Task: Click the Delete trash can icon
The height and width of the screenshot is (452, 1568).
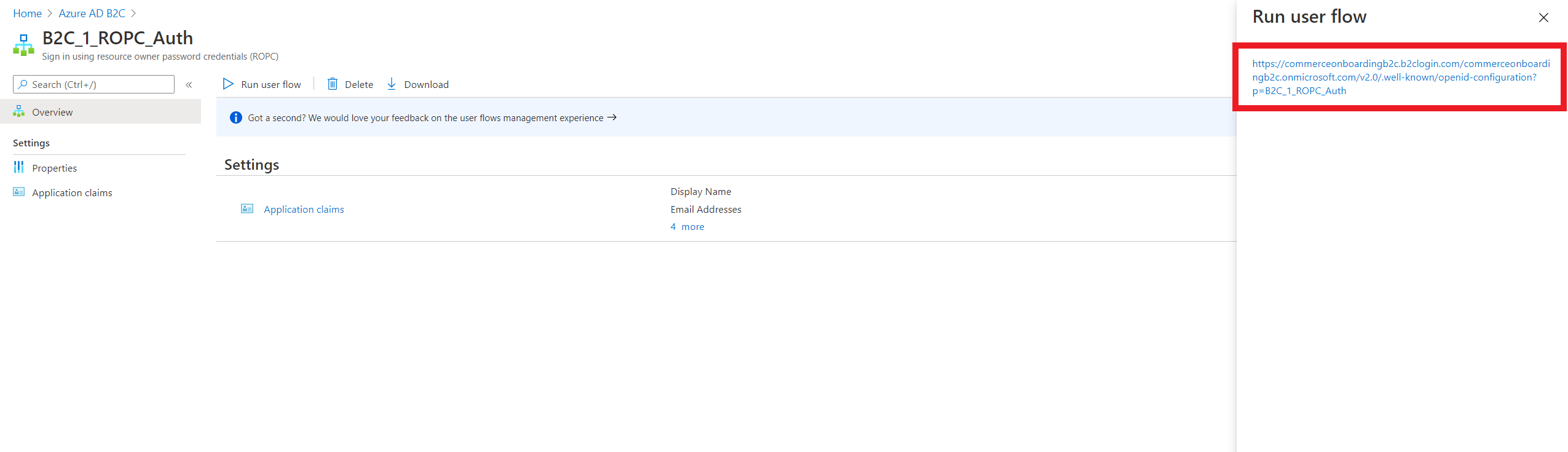Action: 333,84
